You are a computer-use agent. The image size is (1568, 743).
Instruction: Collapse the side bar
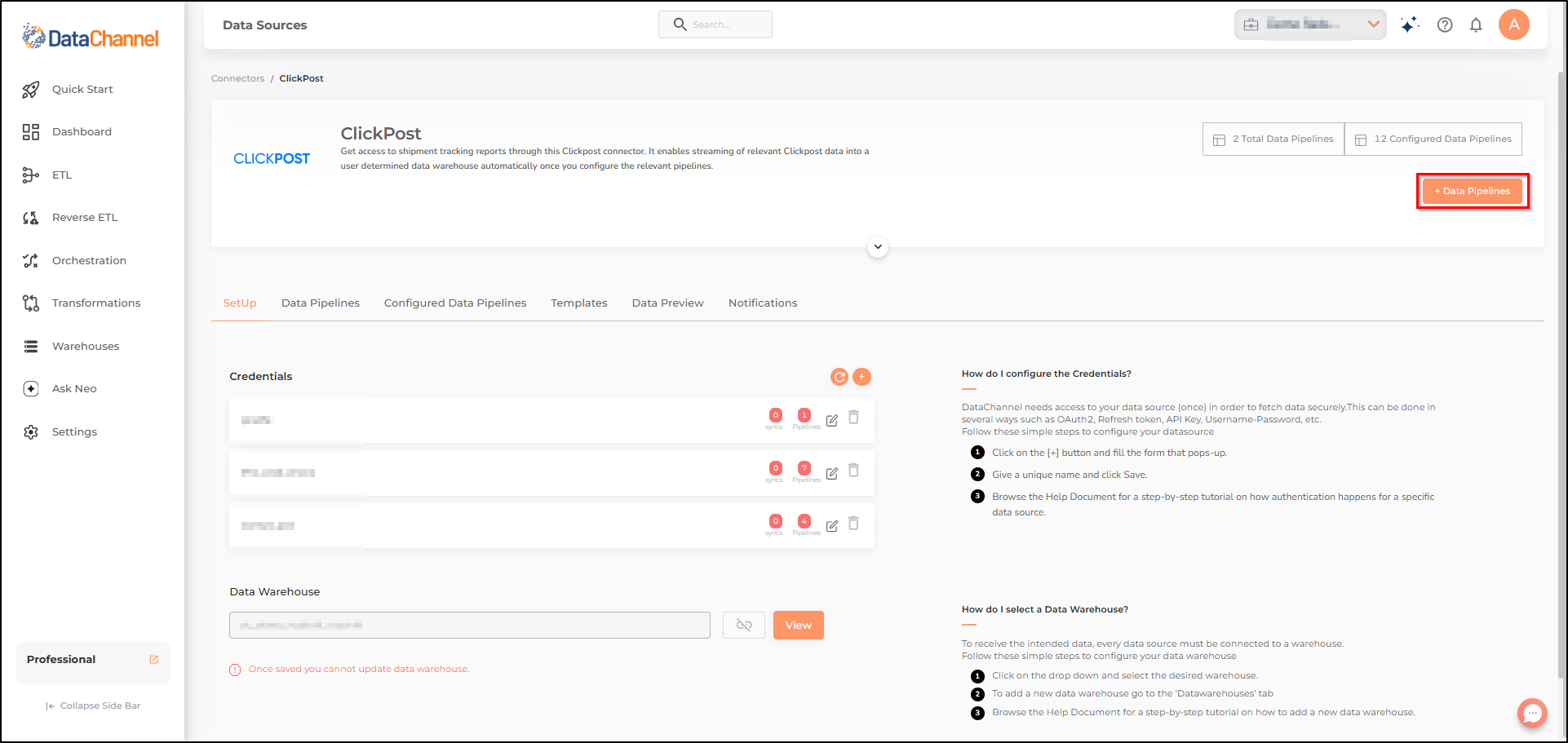coord(93,705)
